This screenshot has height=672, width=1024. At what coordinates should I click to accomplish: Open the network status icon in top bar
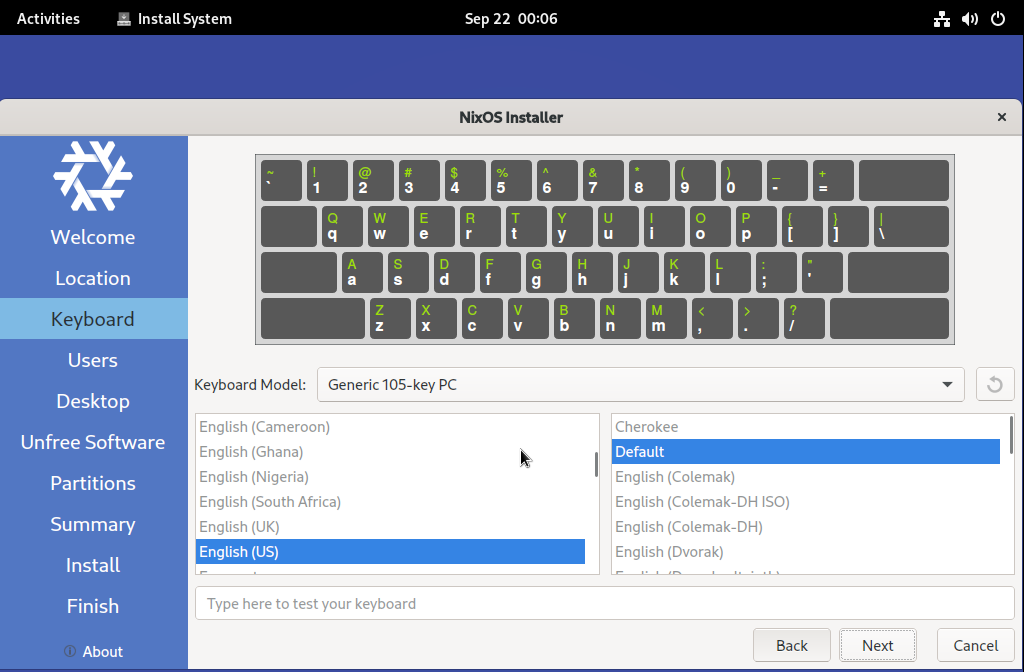pyautogui.click(x=941, y=19)
